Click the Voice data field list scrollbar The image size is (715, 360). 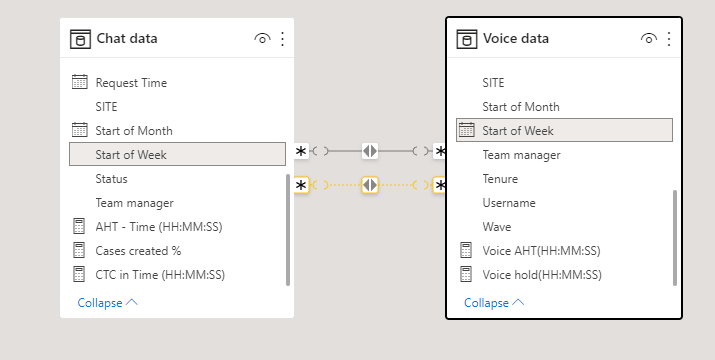(x=675, y=238)
